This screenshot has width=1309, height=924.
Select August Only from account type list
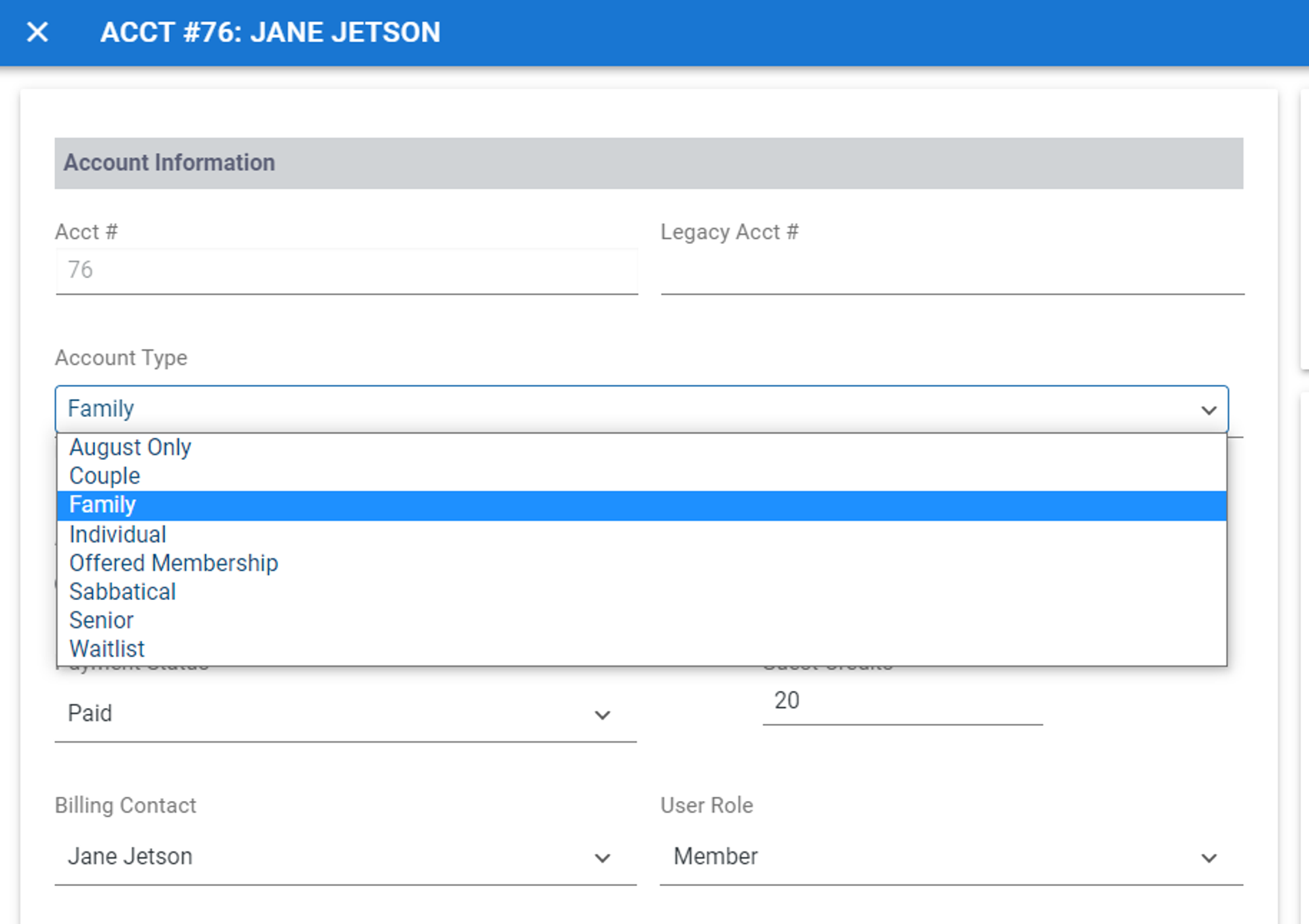click(x=130, y=447)
